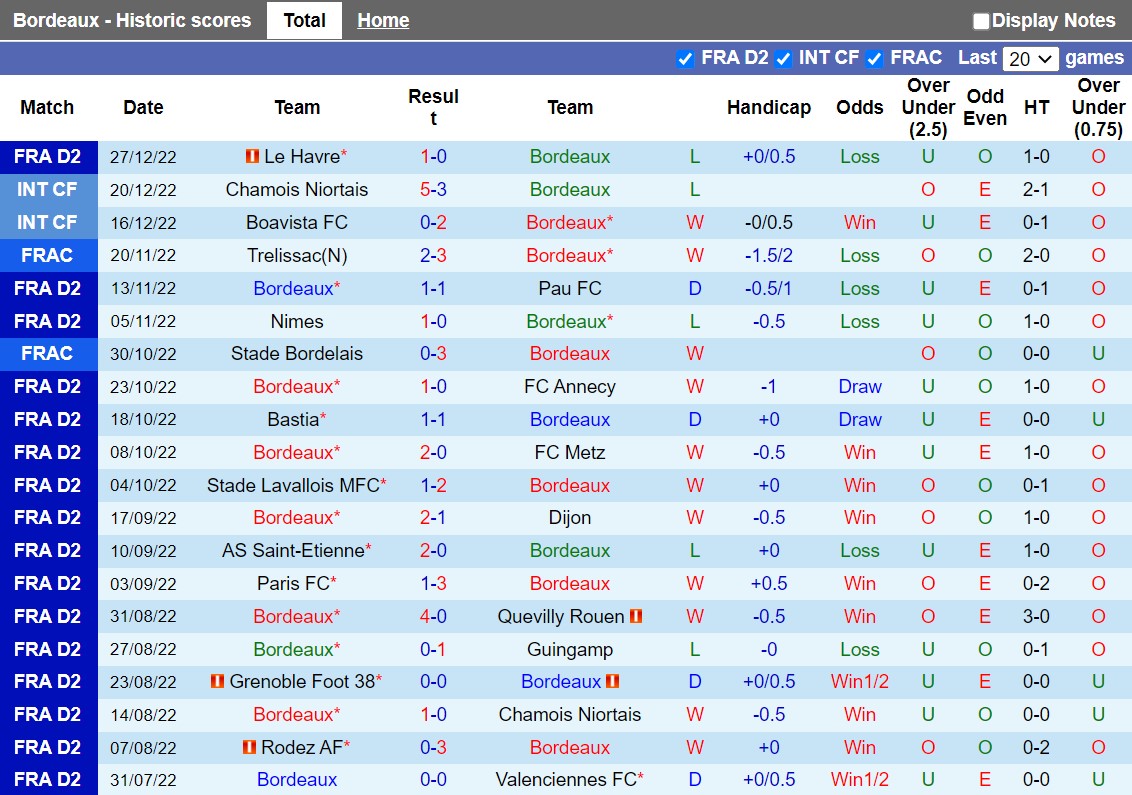This screenshot has height=795, width=1132.
Task: Click the Bastia team name
Action: (293, 420)
